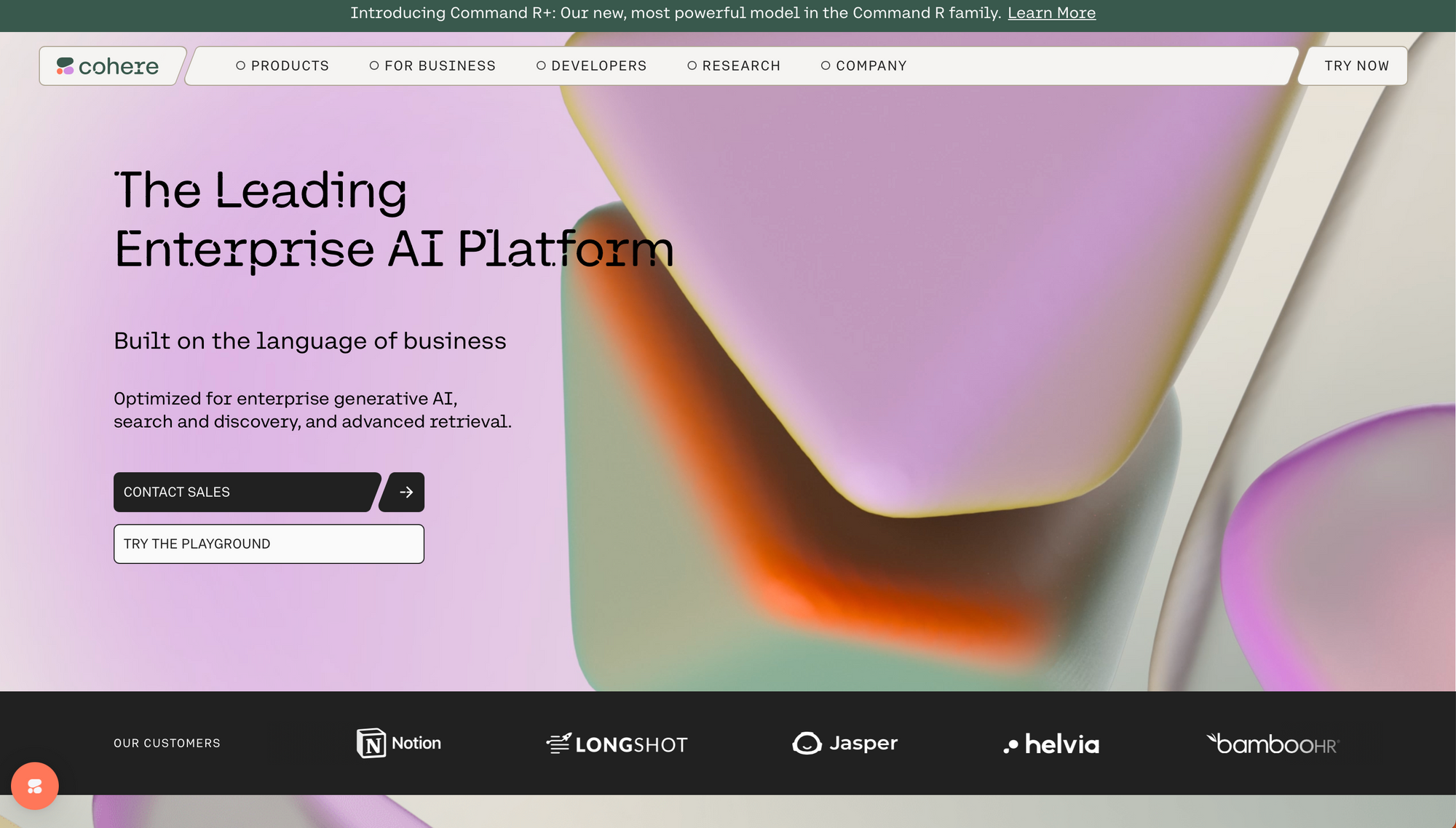Select DEVELOPERS in the navigation bar
Image resolution: width=1456 pixels, height=828 pixels.
point(598,65)
